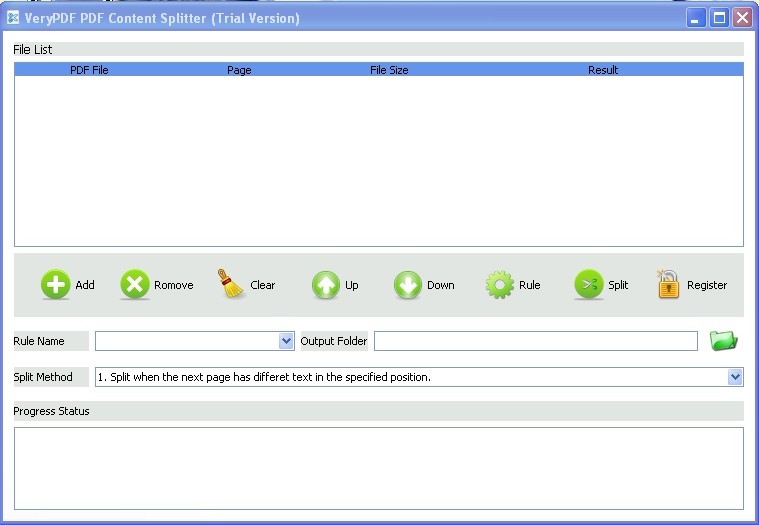This screenshot has height=525, width=759.
Task: Click the Romove button label
Action: [174, 285]
